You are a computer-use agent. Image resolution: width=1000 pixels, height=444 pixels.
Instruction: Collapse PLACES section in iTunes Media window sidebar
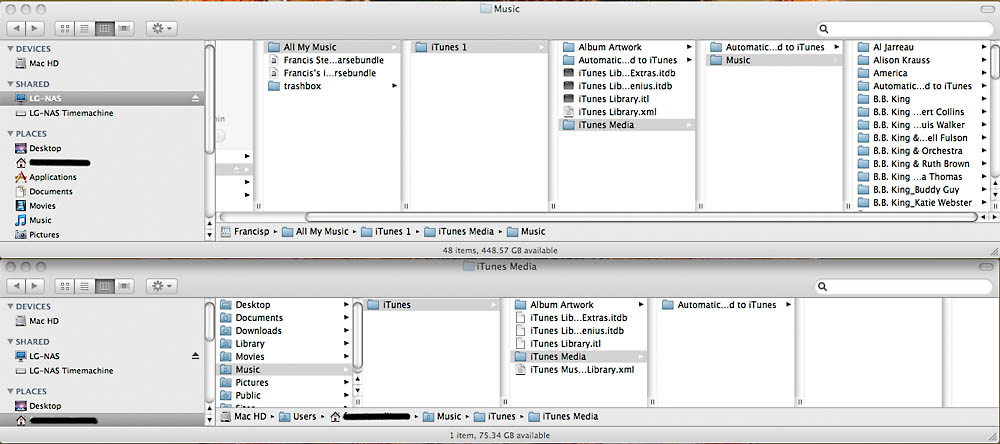tap(10, 392)
